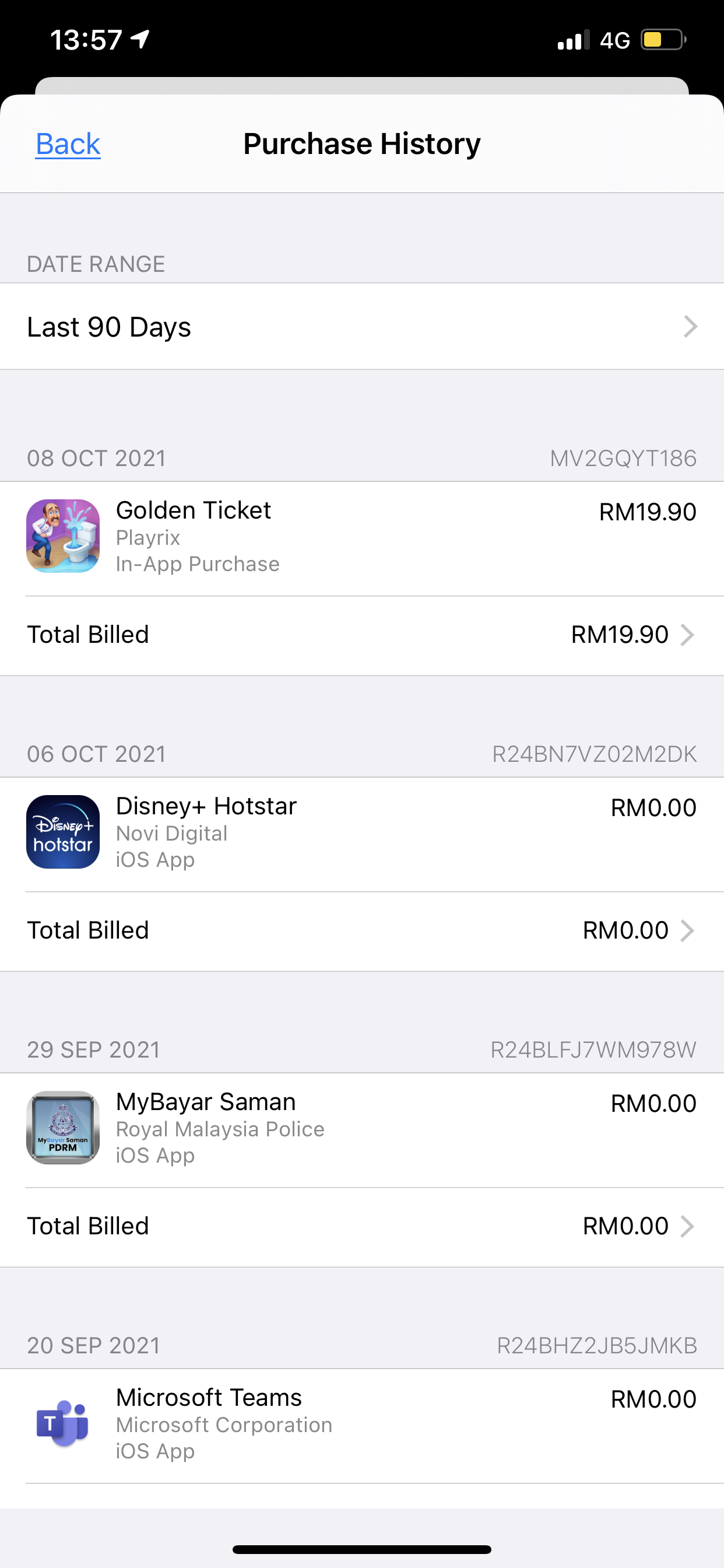Tap the Disney+ Hotstar app icon

(63, 831)
